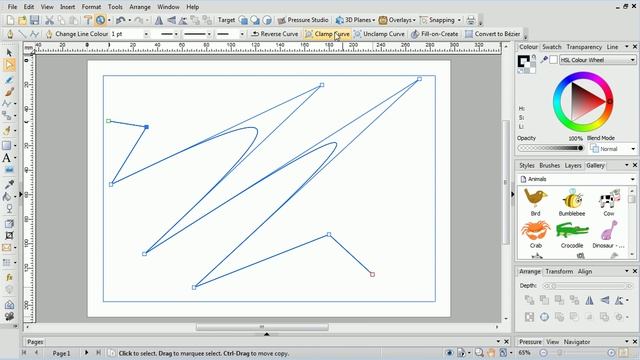
Task: Switch to the Navigator tab
Action: 577,342
